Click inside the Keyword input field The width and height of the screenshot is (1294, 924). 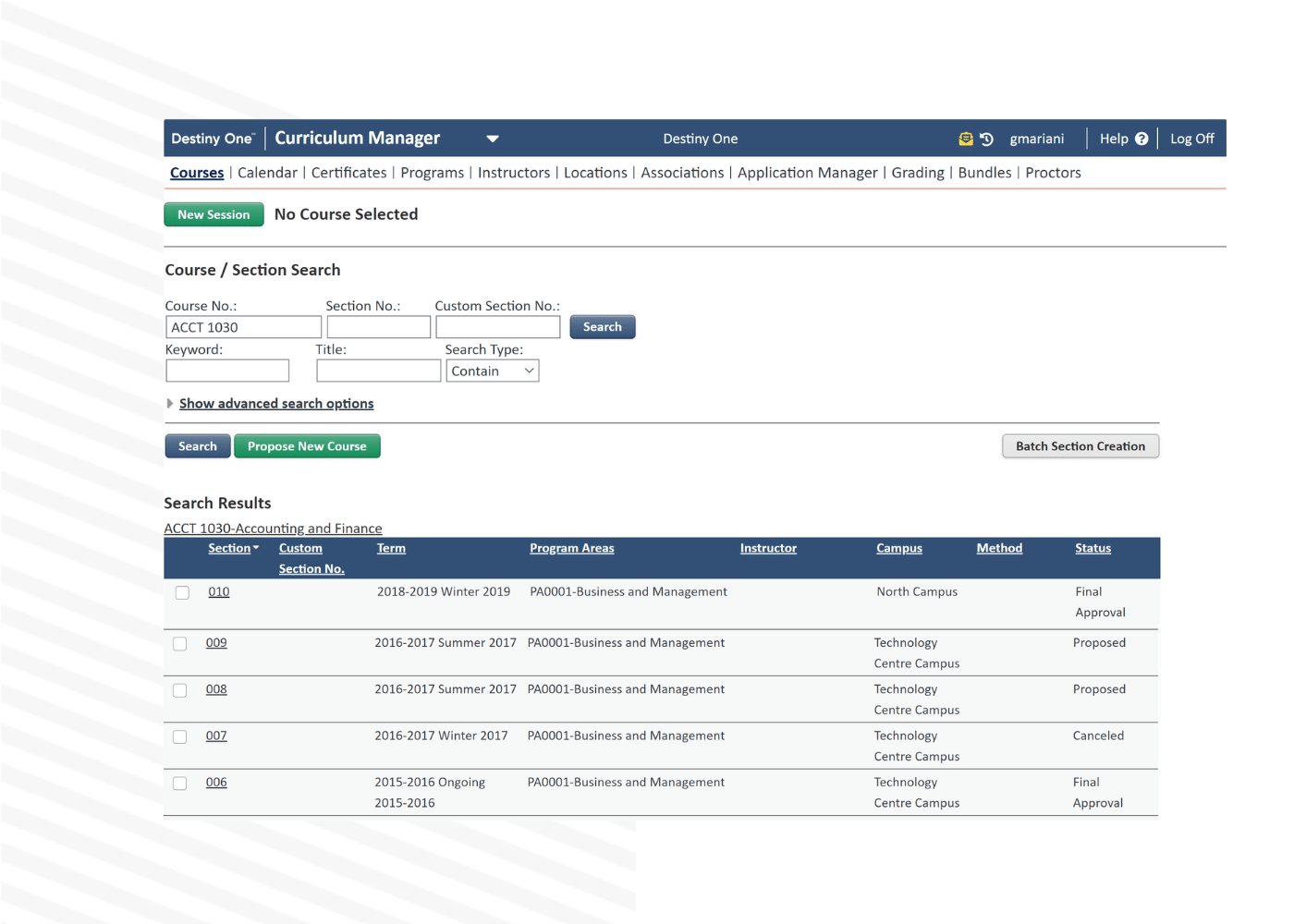(227, 370)
